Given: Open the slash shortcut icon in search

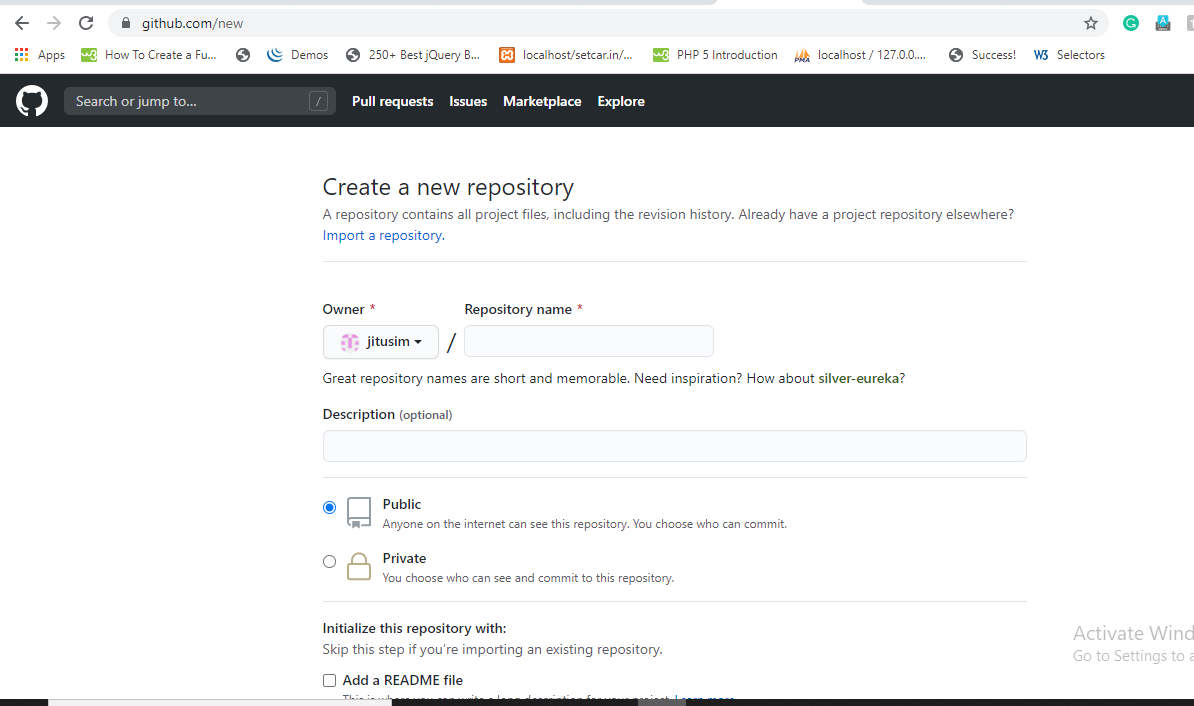Looking at the screenshot, I should 318,101.
